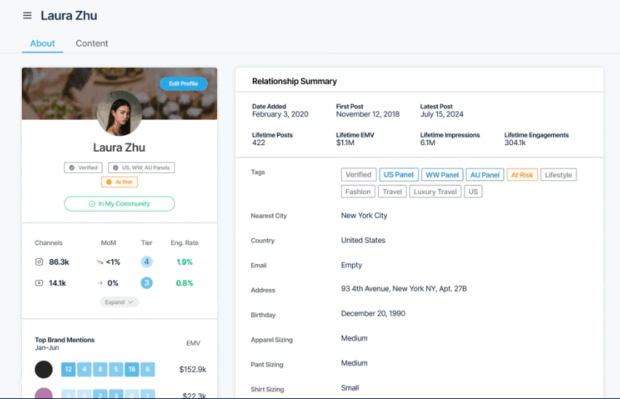The image size is (620, 399).
Task: Click the 93 4th Avenue address value
Action: 404,289
